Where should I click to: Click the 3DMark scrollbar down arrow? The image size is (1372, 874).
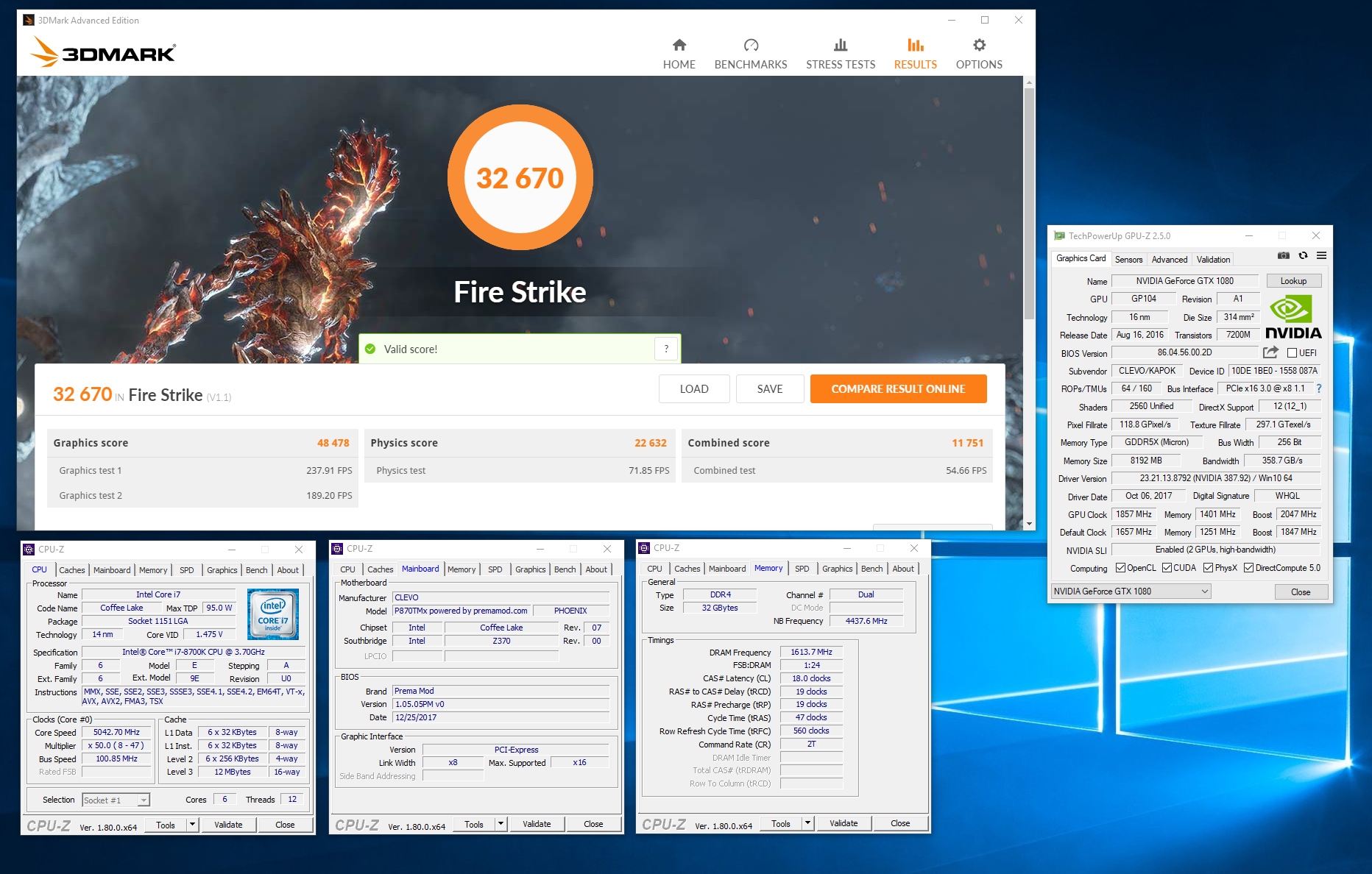tap(1029, 524)
